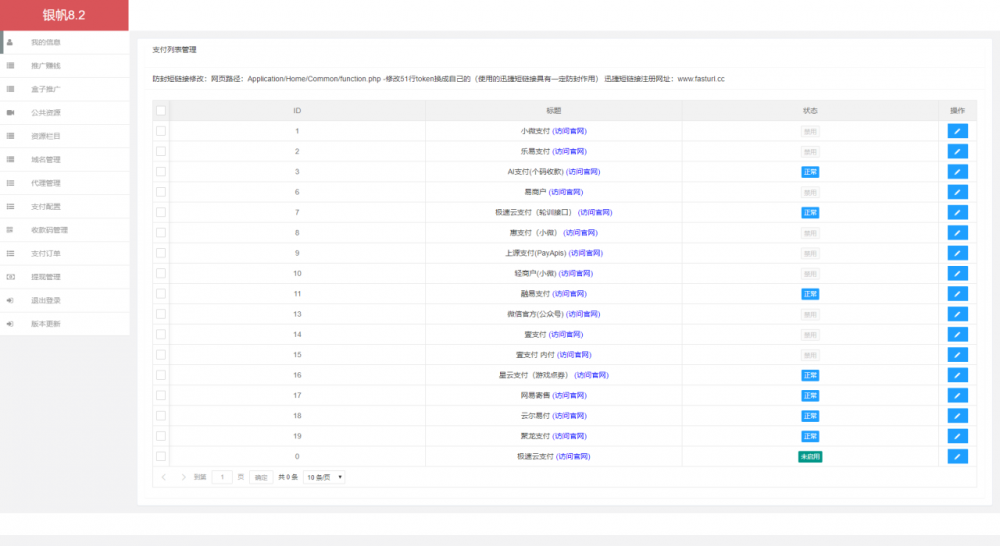
Task: Click the 共 0 条 total count text
Action: point(288,477)
